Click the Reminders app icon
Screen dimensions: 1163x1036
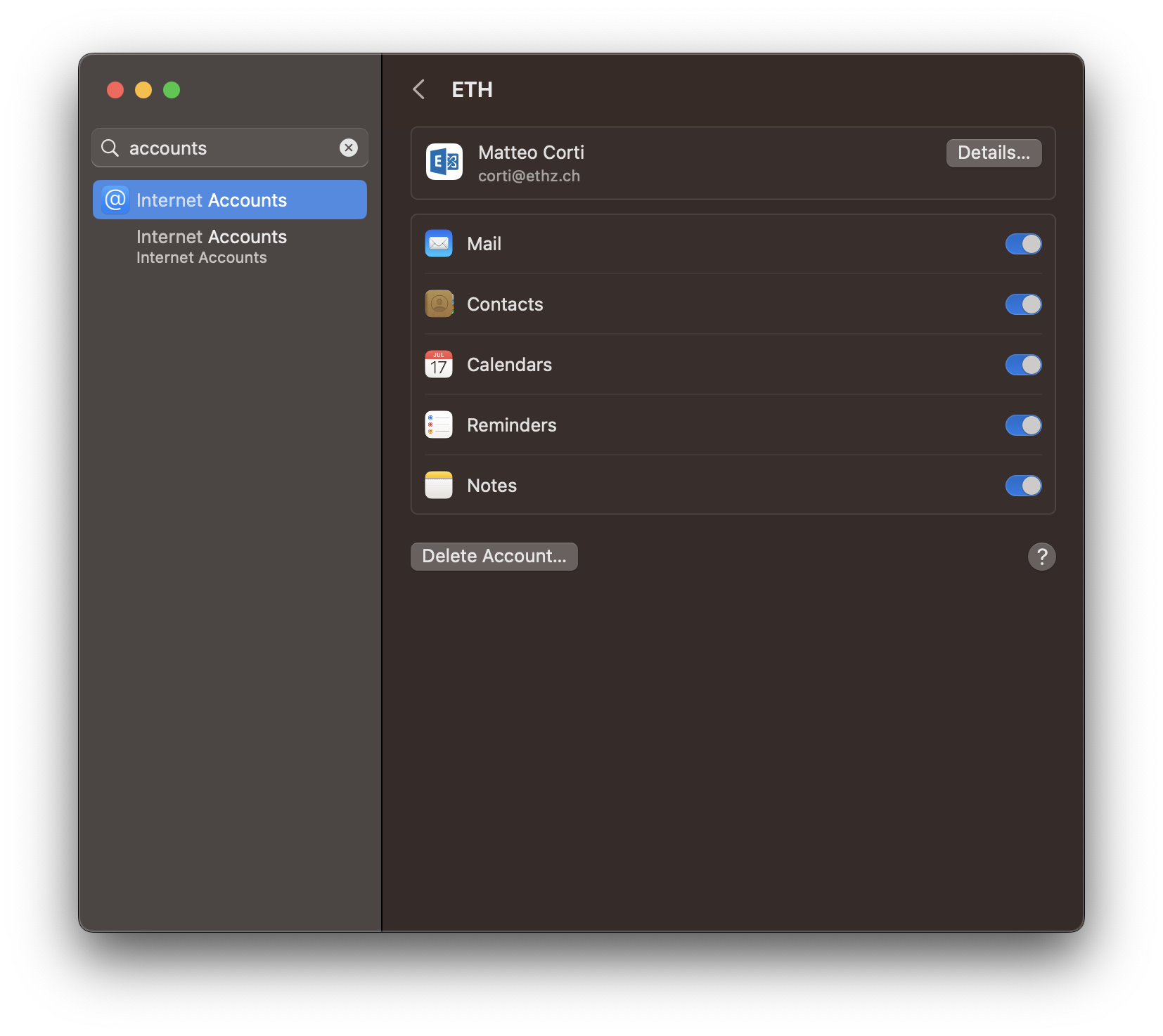[439, 425]
